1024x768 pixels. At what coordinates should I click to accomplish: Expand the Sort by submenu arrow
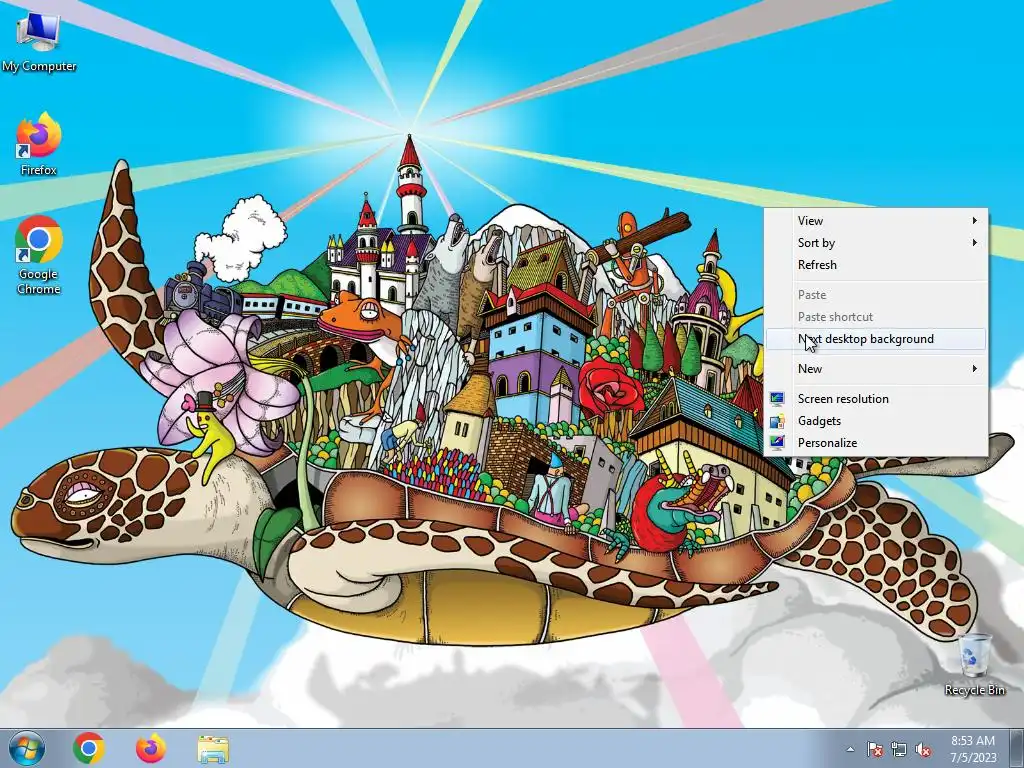click(974, 243)
